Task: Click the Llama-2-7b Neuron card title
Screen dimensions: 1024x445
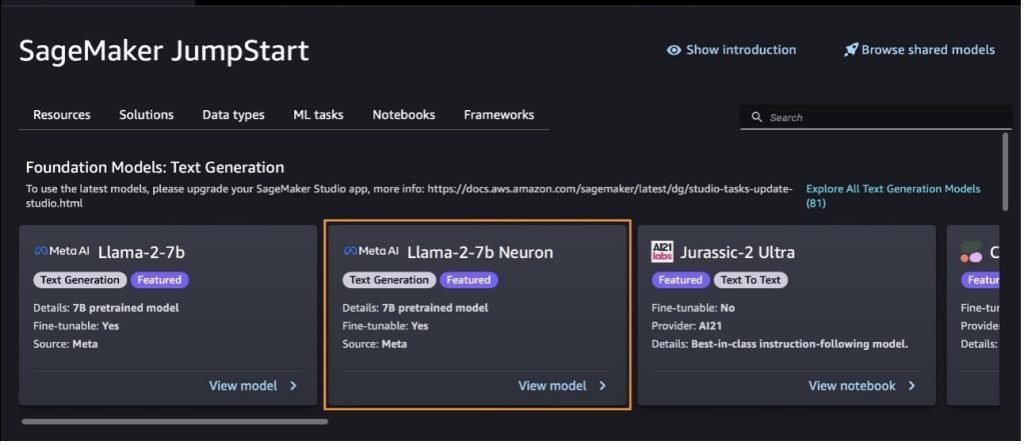Action: [480, 252]
